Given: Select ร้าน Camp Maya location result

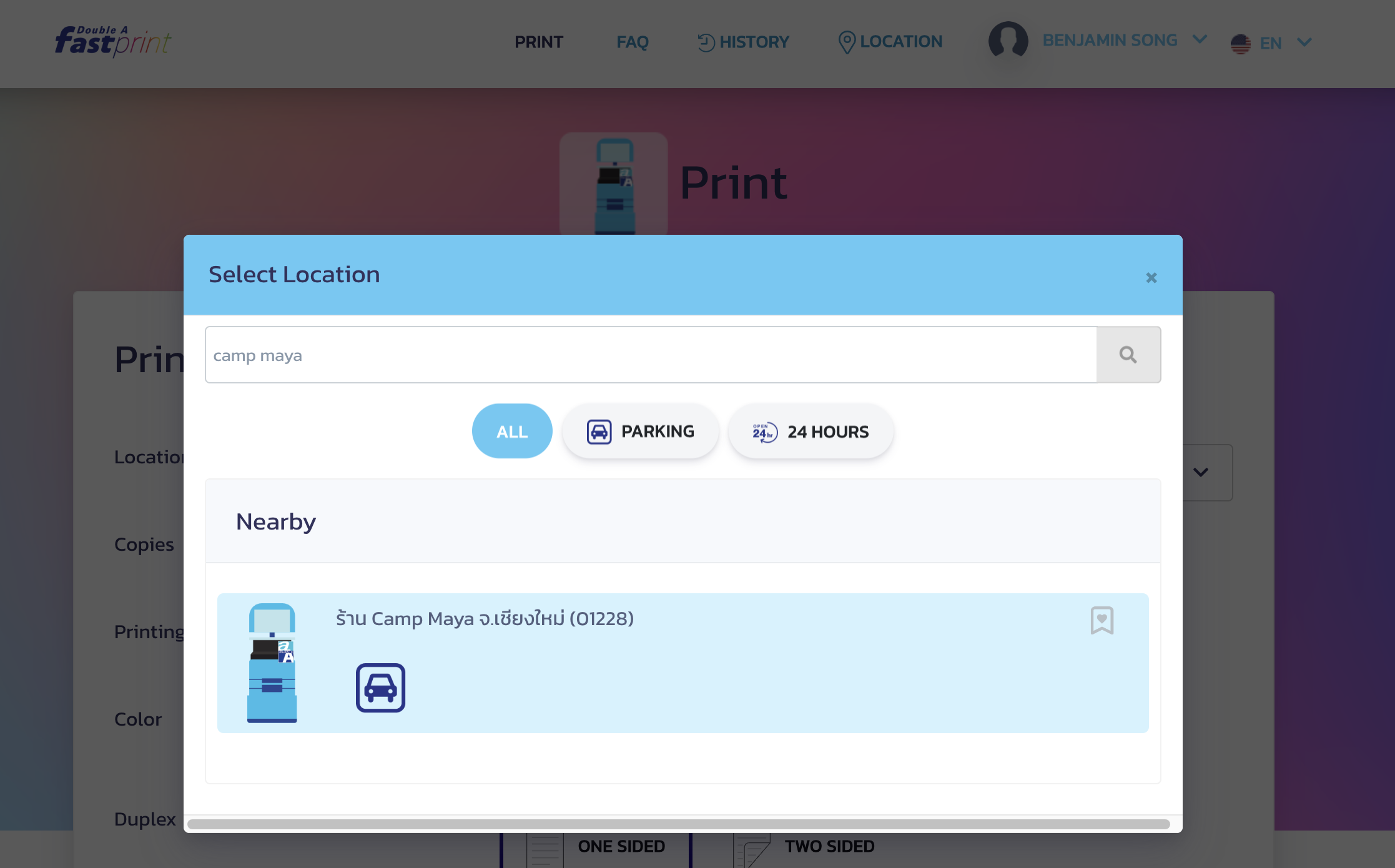Looking at the screenshot, I should [x=485, y=619].
